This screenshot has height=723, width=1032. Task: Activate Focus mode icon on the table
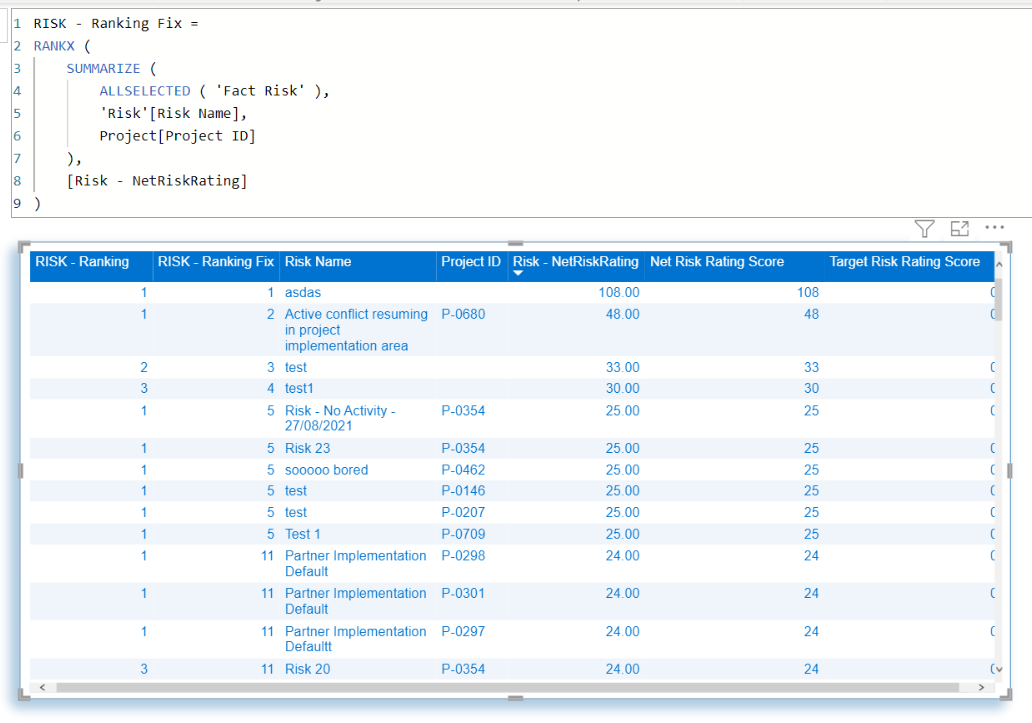coord(960,228)
